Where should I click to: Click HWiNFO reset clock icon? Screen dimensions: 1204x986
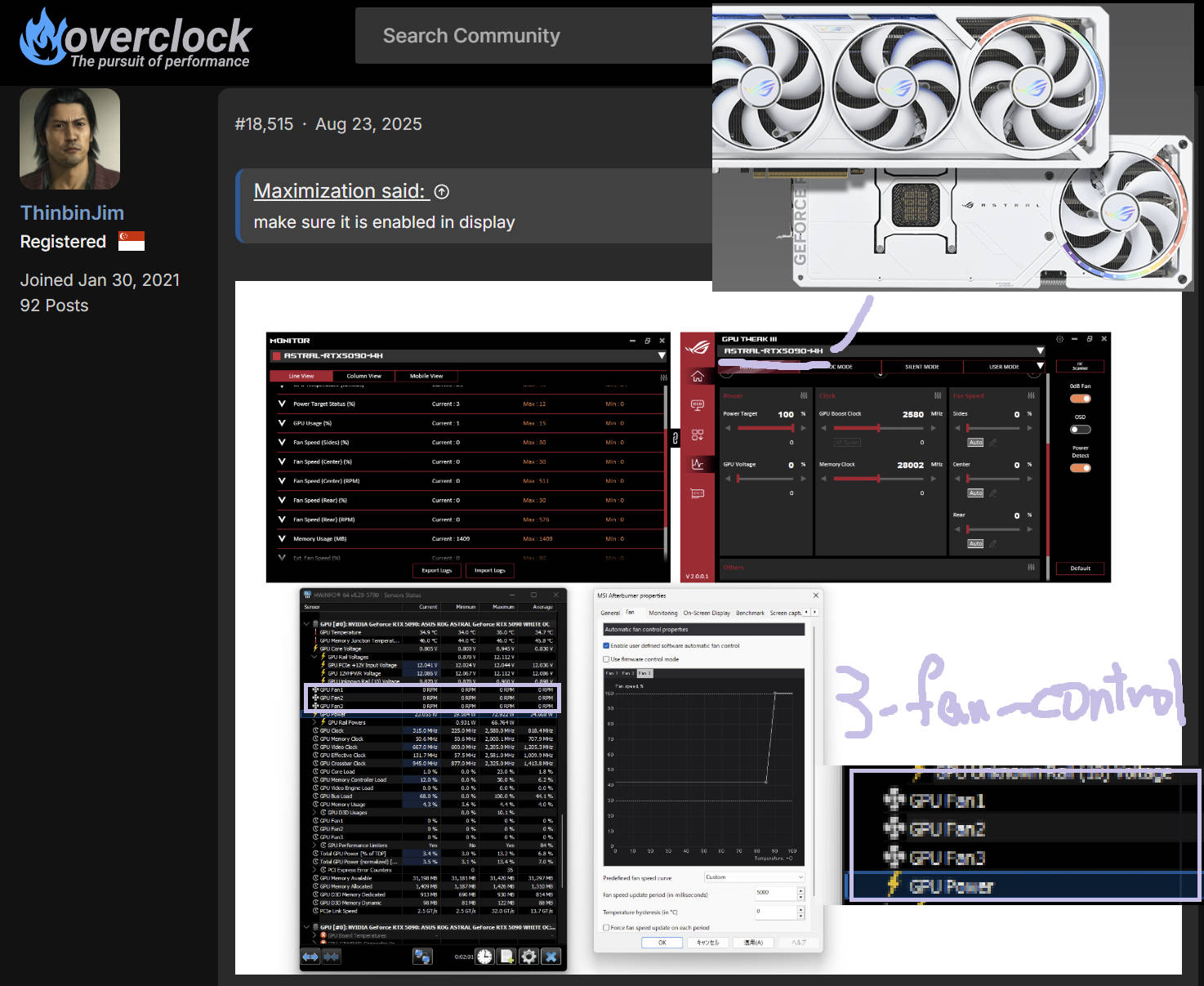tap(484, 957)
